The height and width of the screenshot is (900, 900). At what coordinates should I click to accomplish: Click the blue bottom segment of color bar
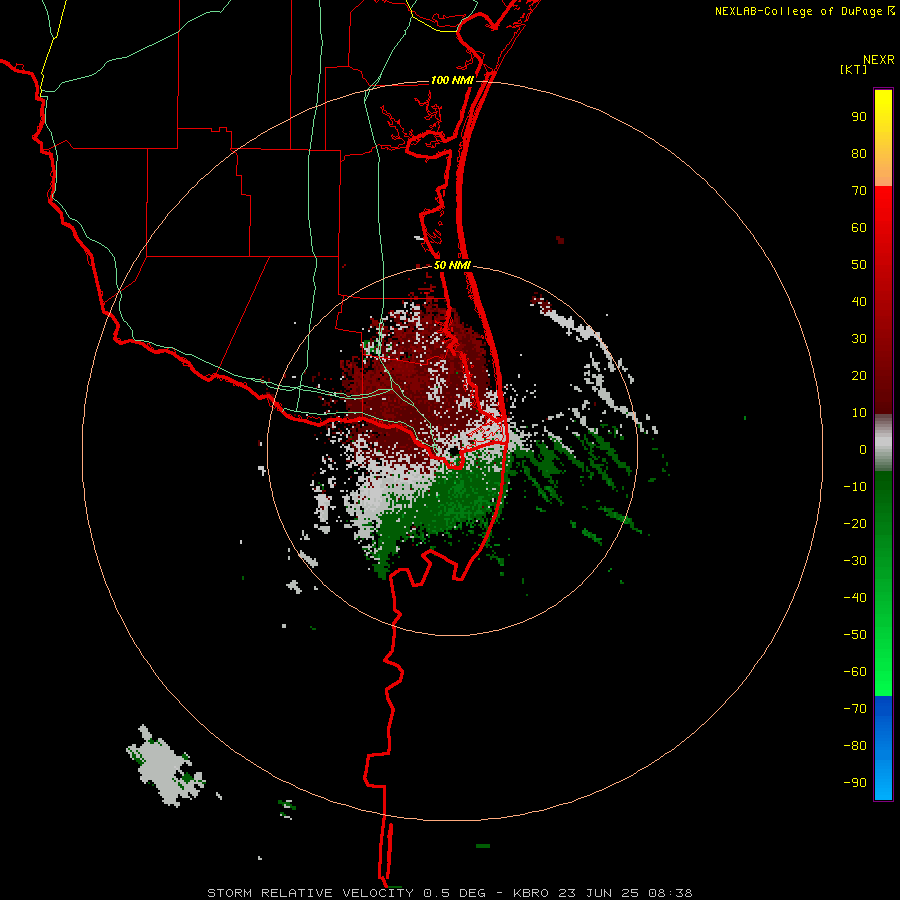[x=883, y=748]
